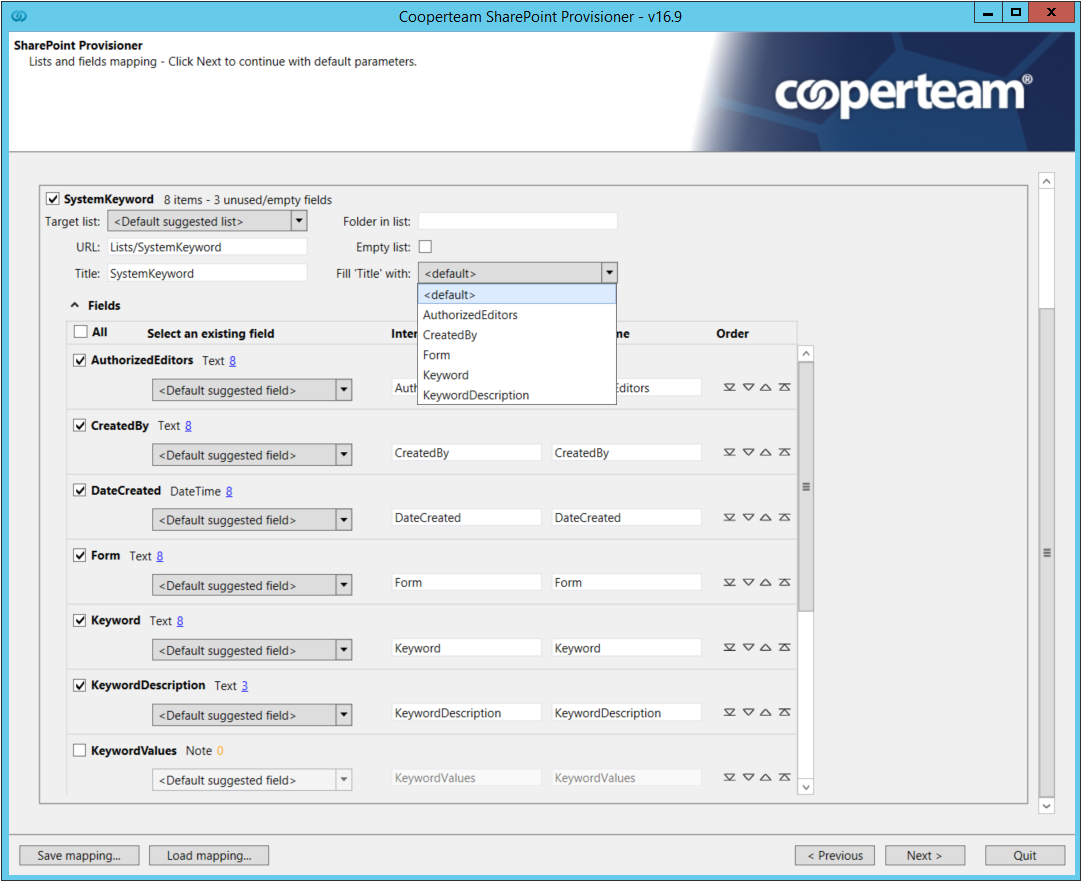Image resolution: width=1082 pixels, height=882 pixels.
Task: Click inside the Folder in list input field
Action: click(x=517, y=220)
